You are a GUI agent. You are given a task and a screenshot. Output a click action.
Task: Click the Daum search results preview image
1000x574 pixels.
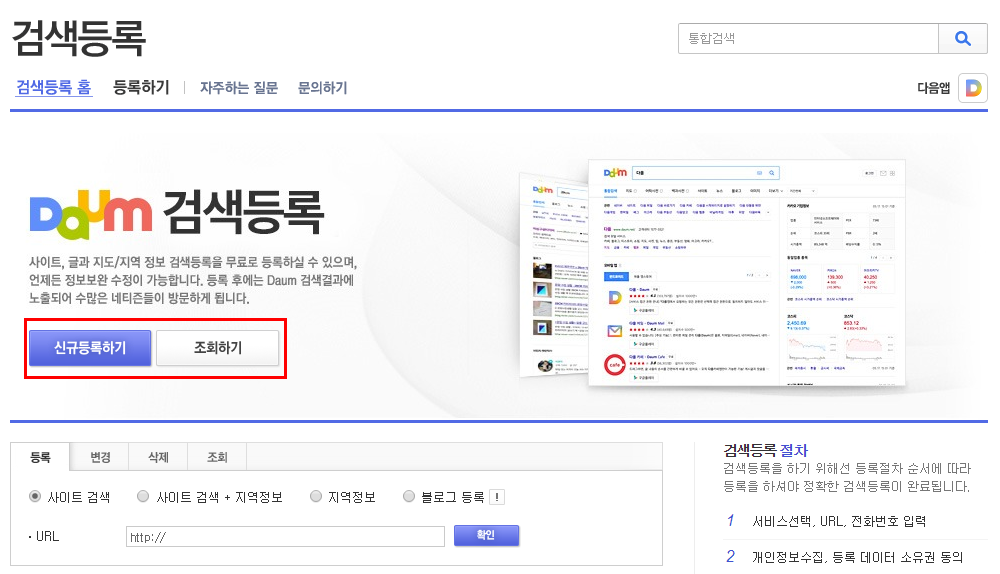(x=712, y=272)
